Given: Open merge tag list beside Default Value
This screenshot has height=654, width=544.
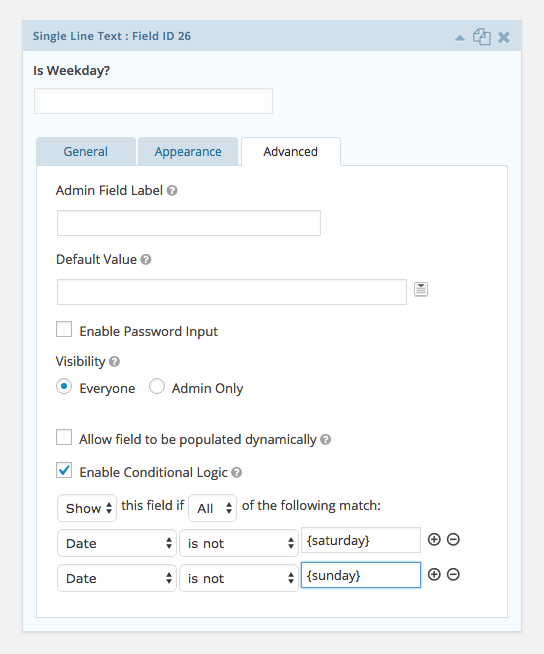Looking at the screenshot, I should (421, 289).
